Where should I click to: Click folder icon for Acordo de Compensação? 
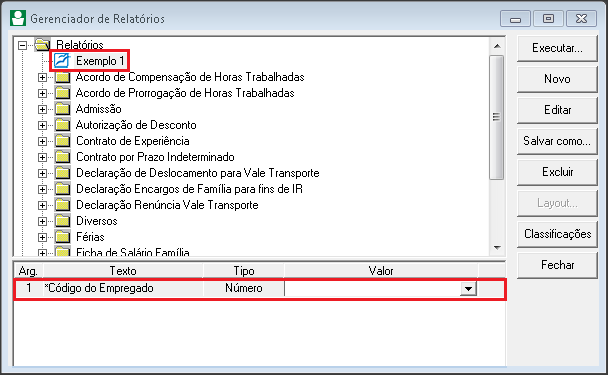[62, 77]
